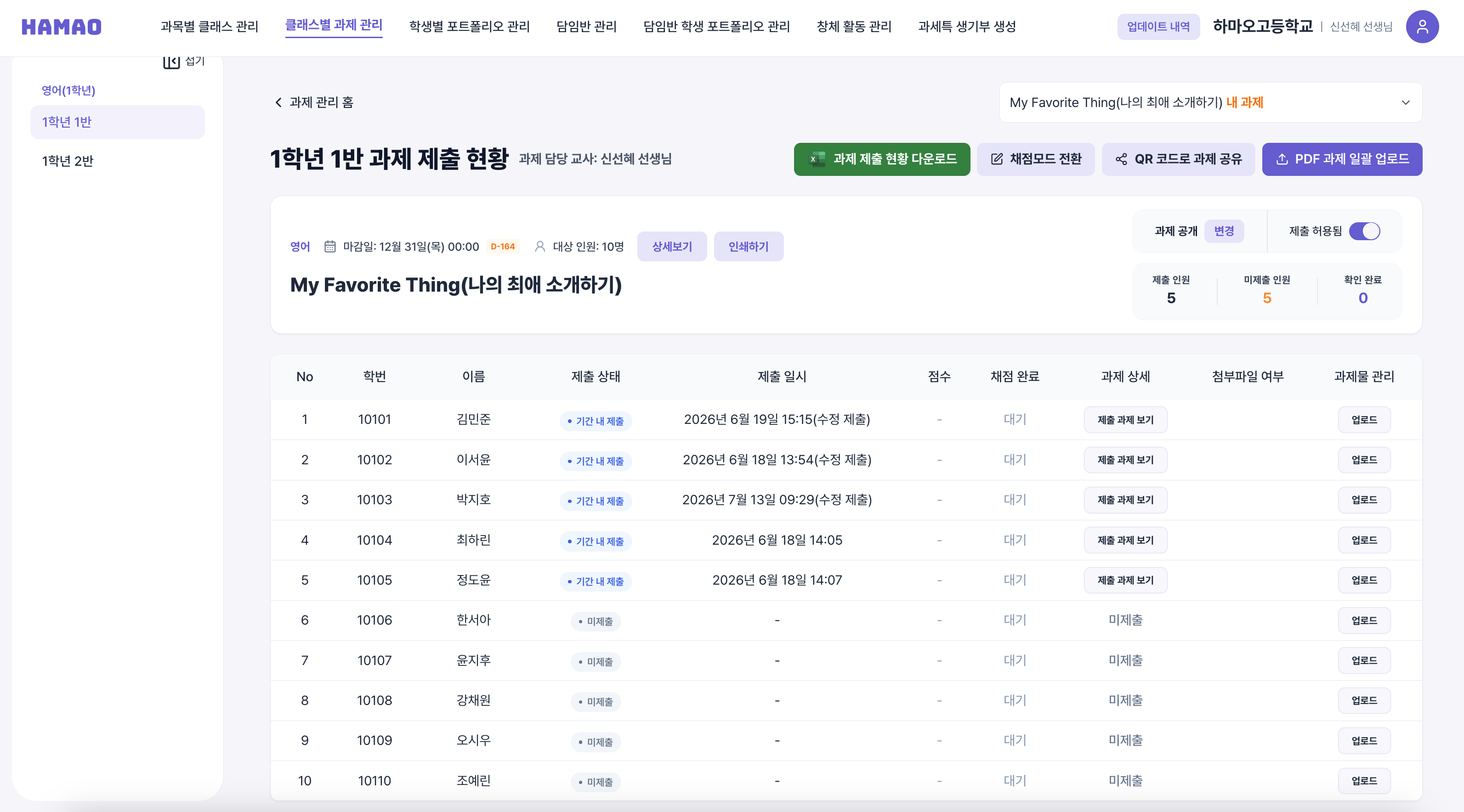
Task: Click 인쇄하기 button
Action: (749, 247)
